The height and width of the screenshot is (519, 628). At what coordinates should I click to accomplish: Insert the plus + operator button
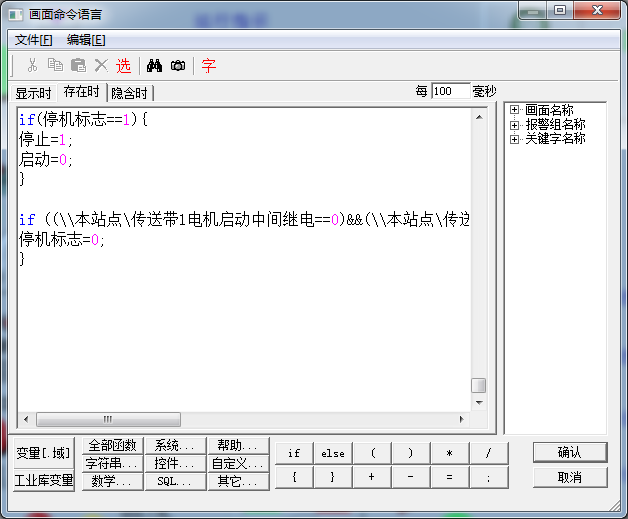(x=372, y=477)
